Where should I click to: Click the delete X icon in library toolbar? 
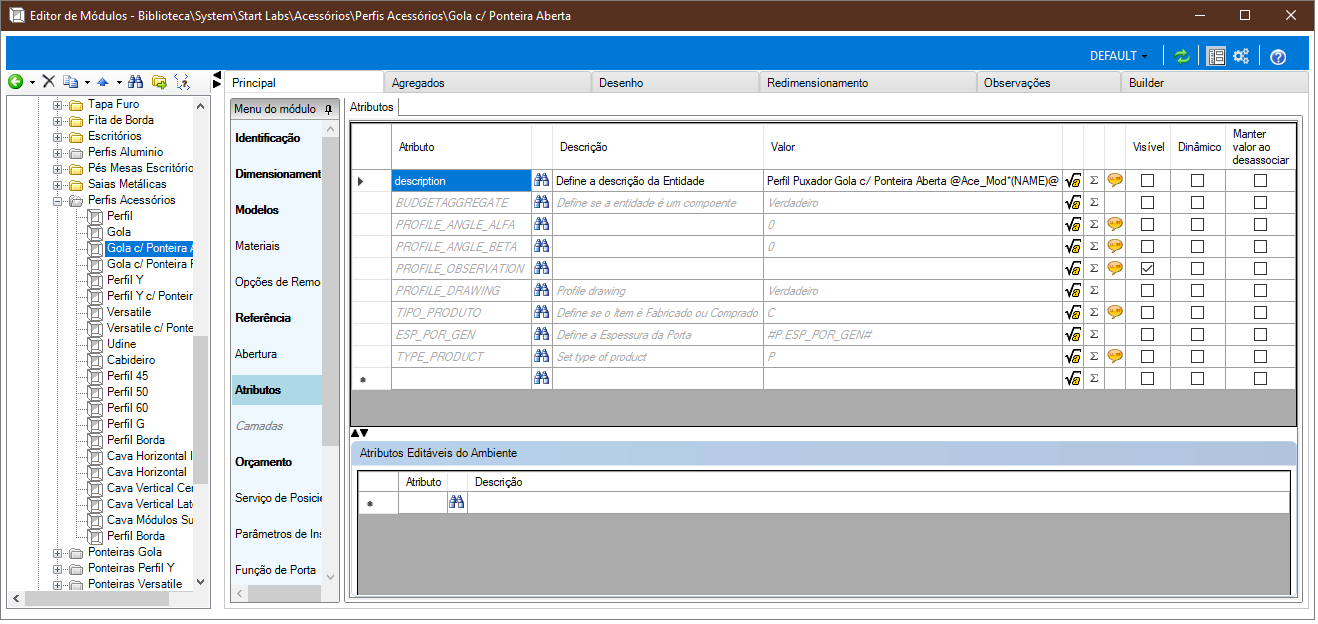tap(48, 82)
